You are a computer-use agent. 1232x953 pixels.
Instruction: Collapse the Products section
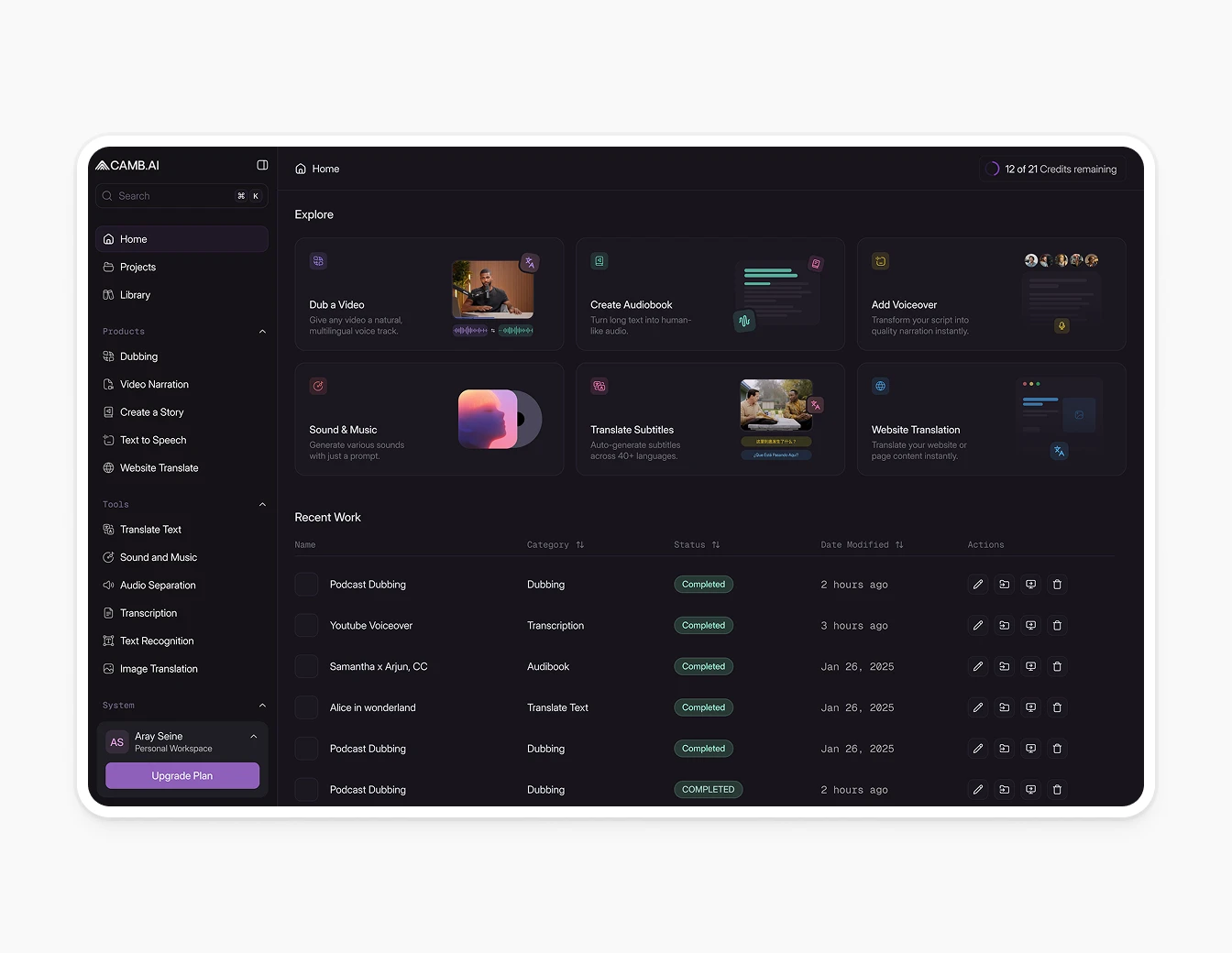tap(262, 331)
